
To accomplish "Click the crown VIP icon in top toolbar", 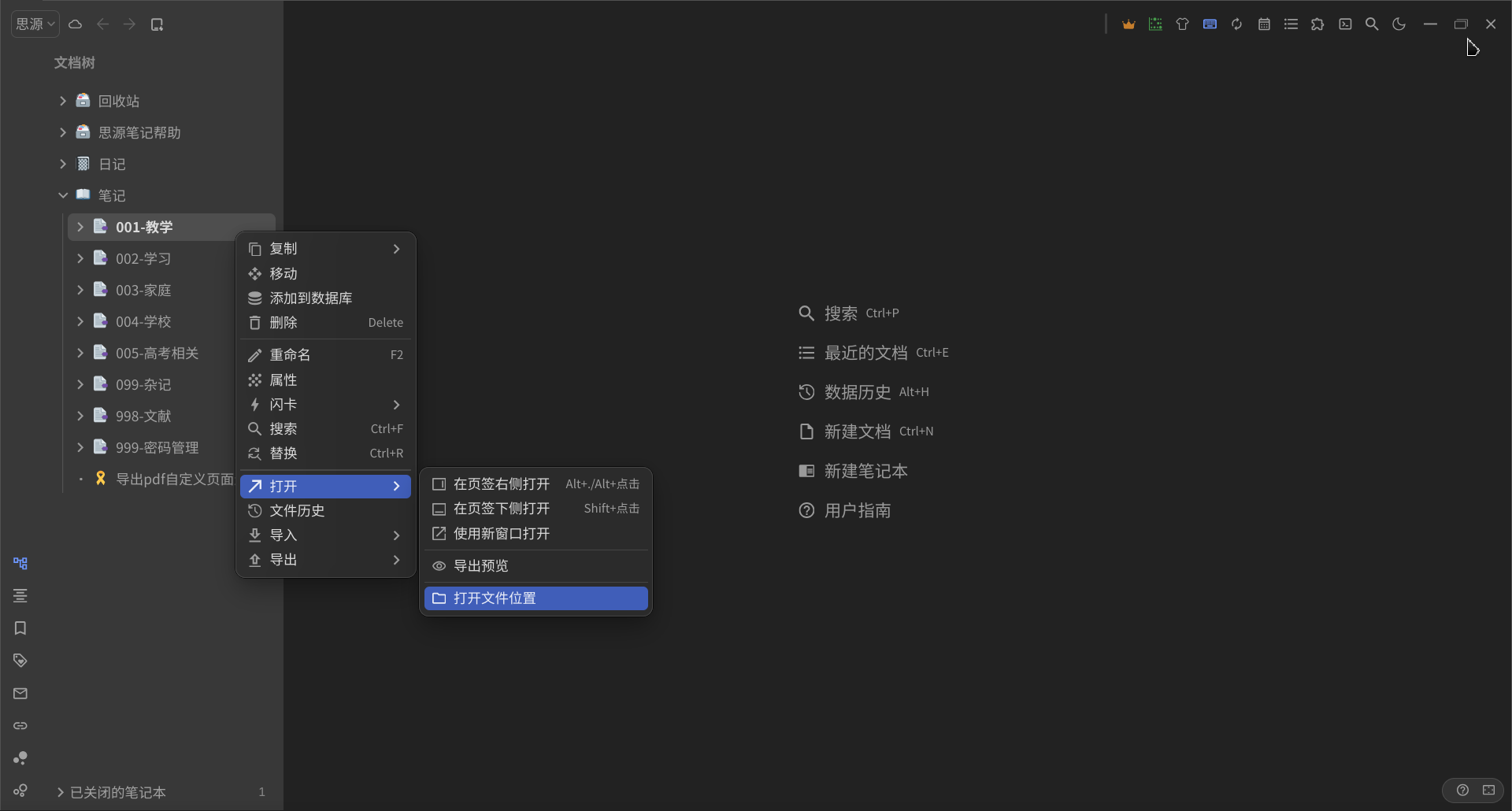I will pyautogui.click(x=1128, y=24).
